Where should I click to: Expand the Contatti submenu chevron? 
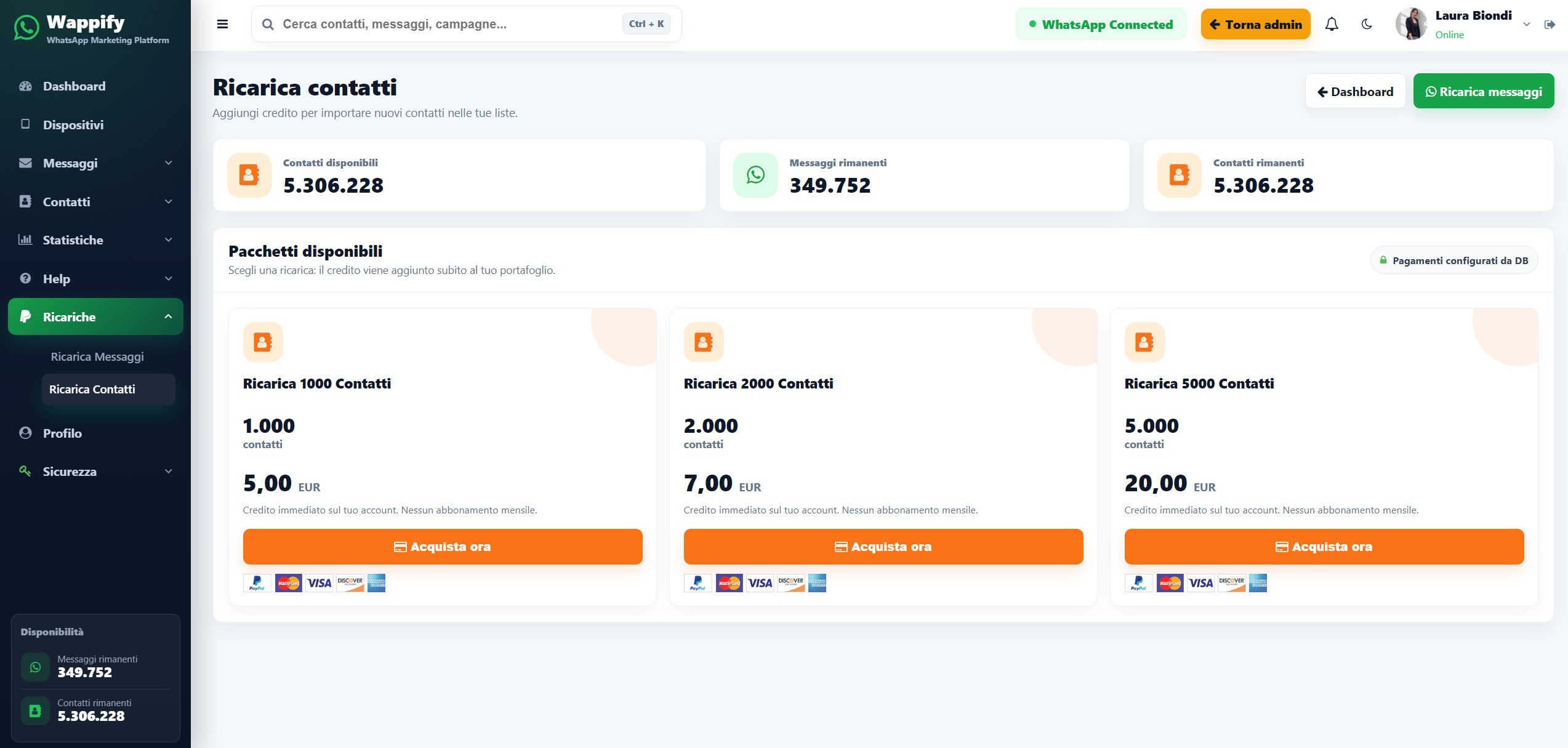coord(169,201)
